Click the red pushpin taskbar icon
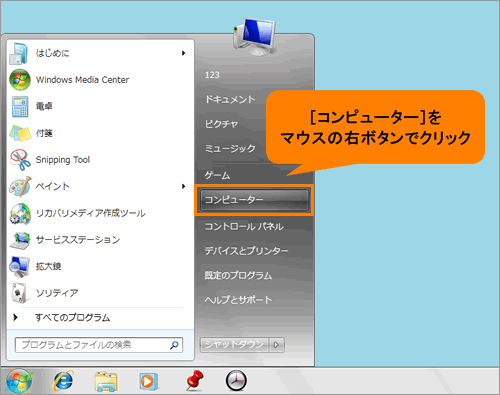Screen dimensions: 500x395 click(194, 381)
